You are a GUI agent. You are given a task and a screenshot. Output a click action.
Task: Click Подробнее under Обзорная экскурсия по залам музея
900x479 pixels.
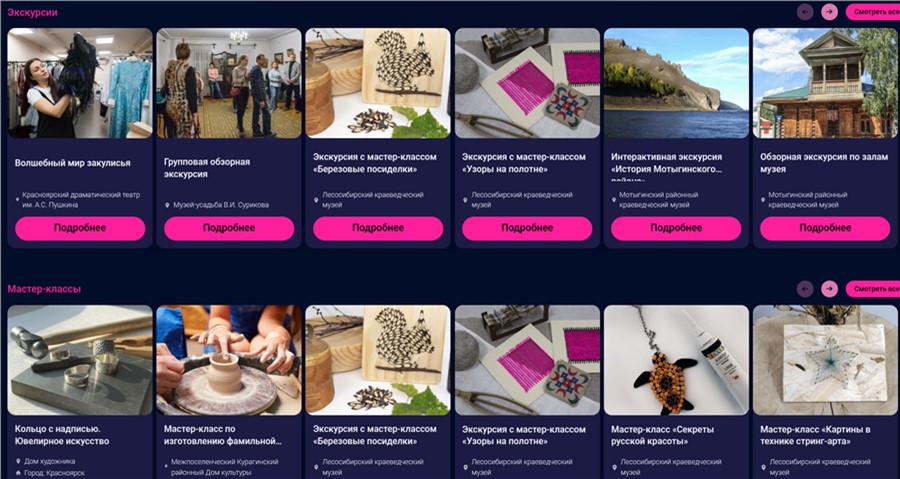pyautogui.click(x=825, y=228)
